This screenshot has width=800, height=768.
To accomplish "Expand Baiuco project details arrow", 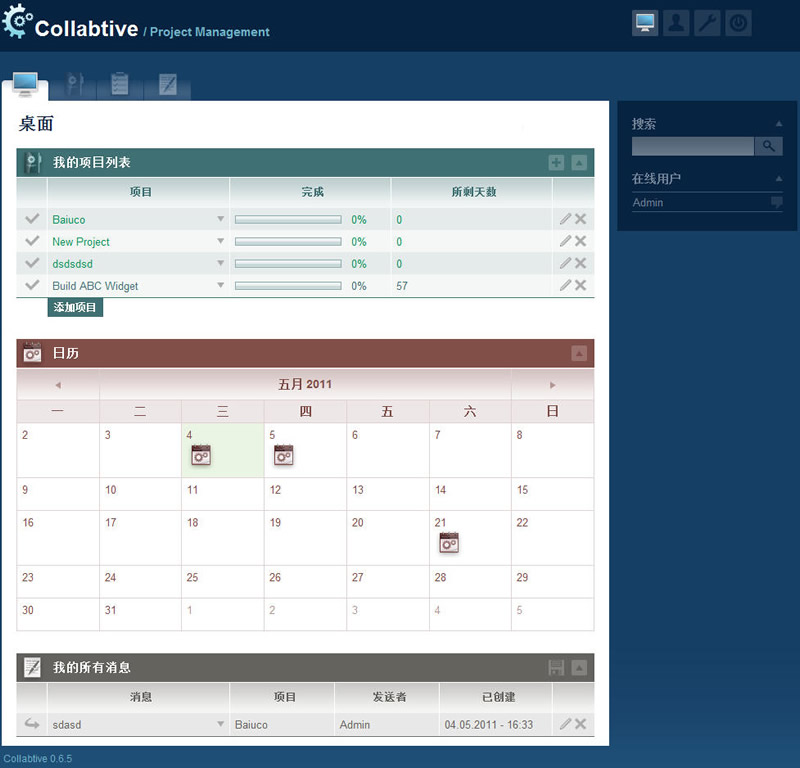I will click(220, 219).
